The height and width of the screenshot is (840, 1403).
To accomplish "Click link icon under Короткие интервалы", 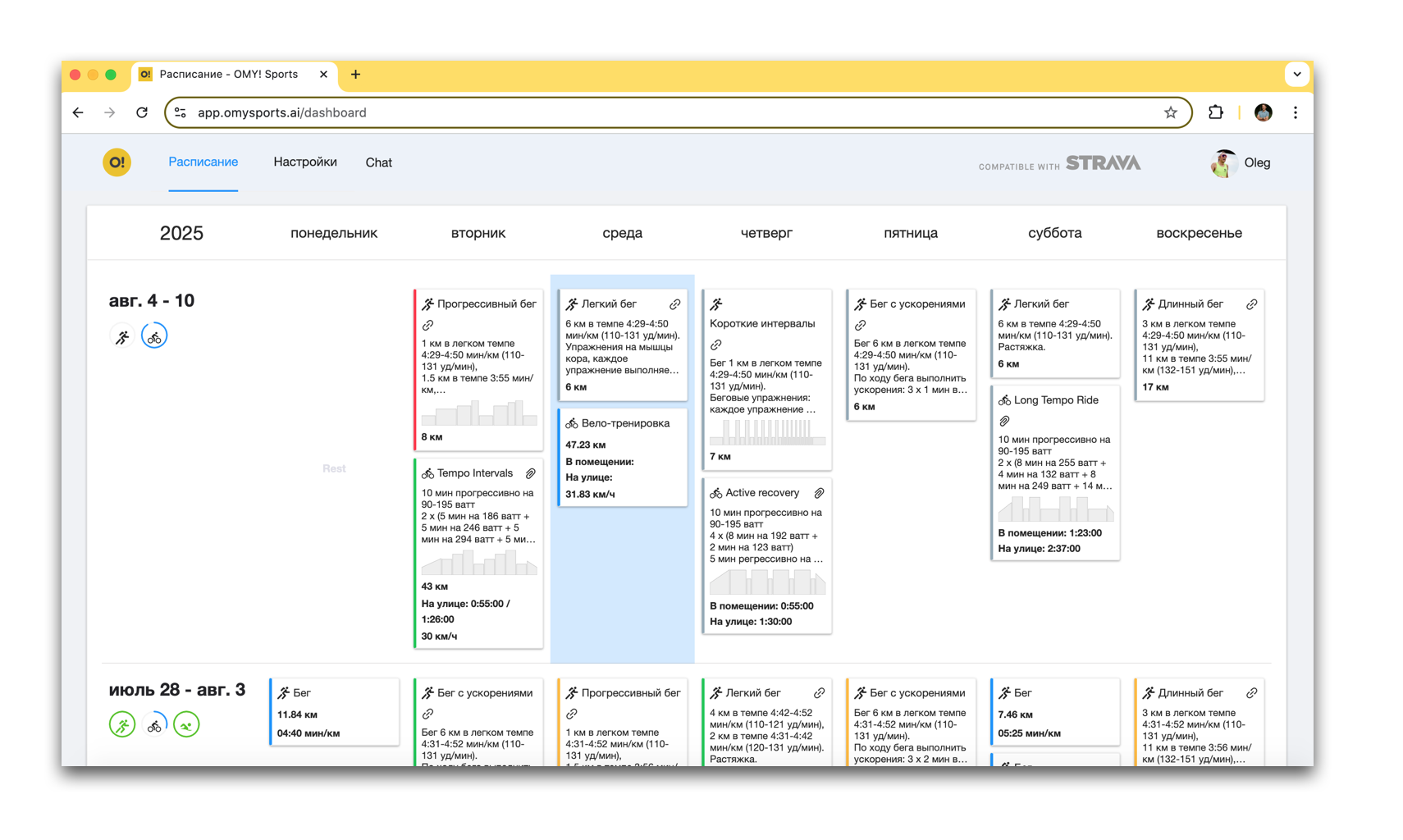I will (x=716, y=345).
